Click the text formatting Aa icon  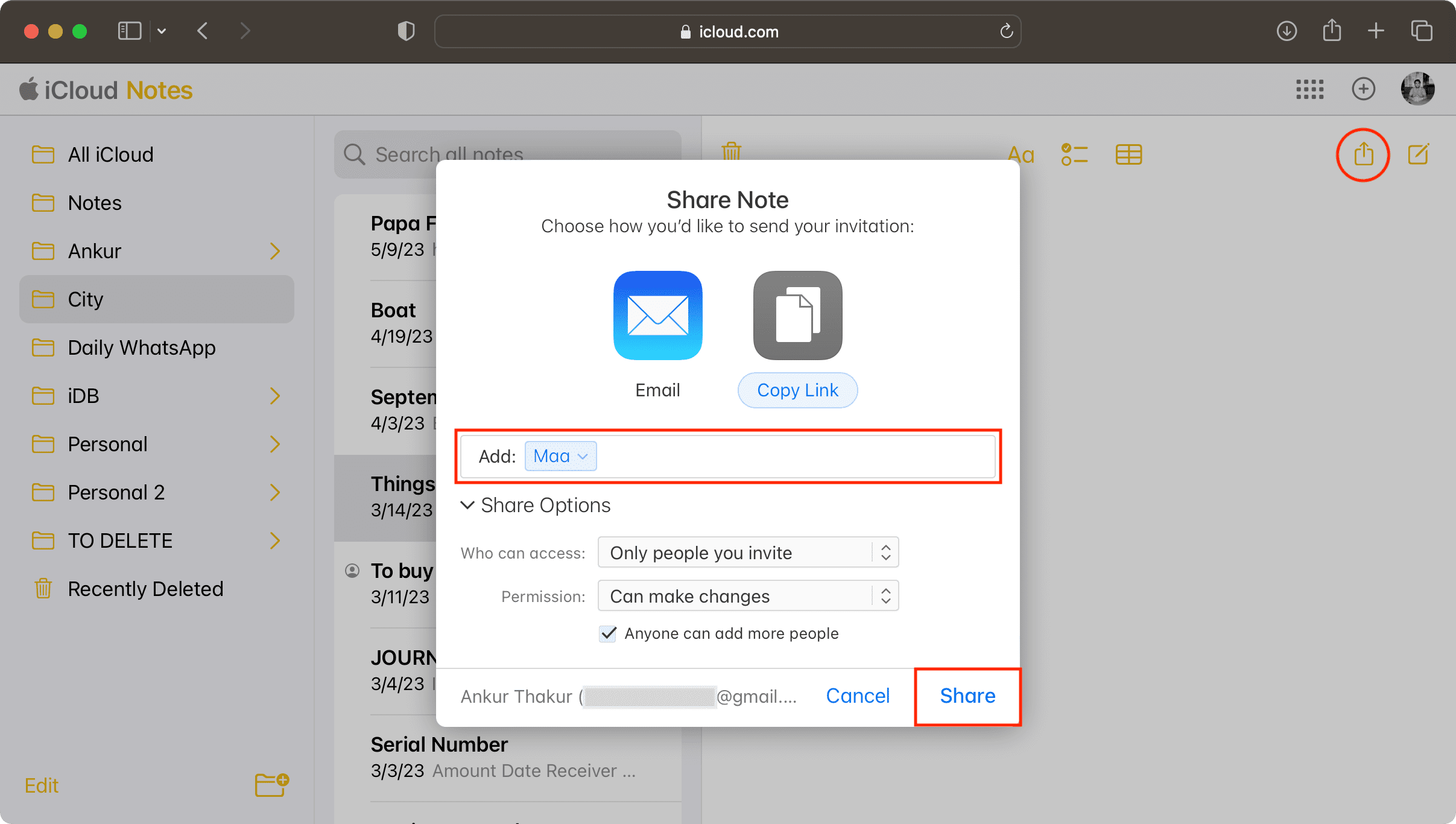[1024, 153]
